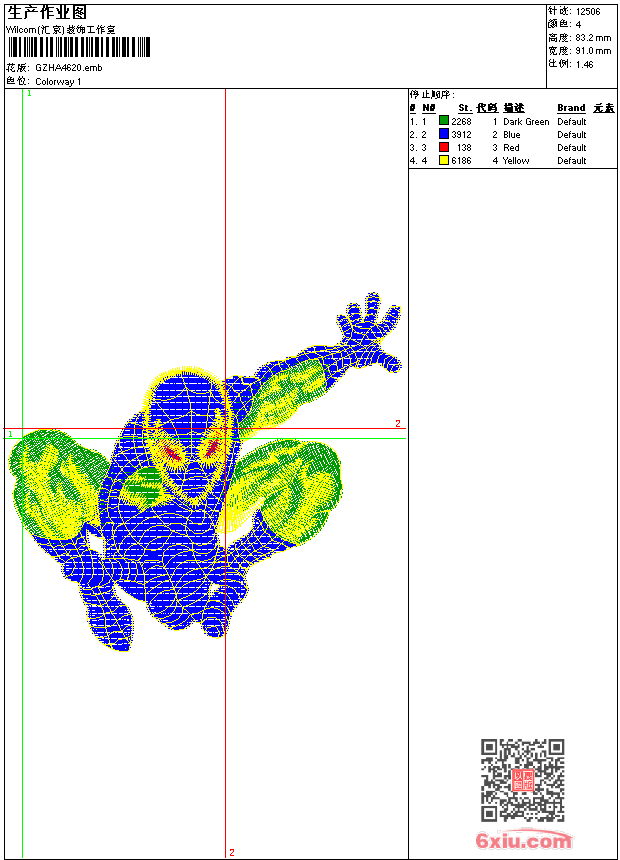Click the 'Wilcom(汇京)' studio name line
620x860 pixels.
(61, 30)
